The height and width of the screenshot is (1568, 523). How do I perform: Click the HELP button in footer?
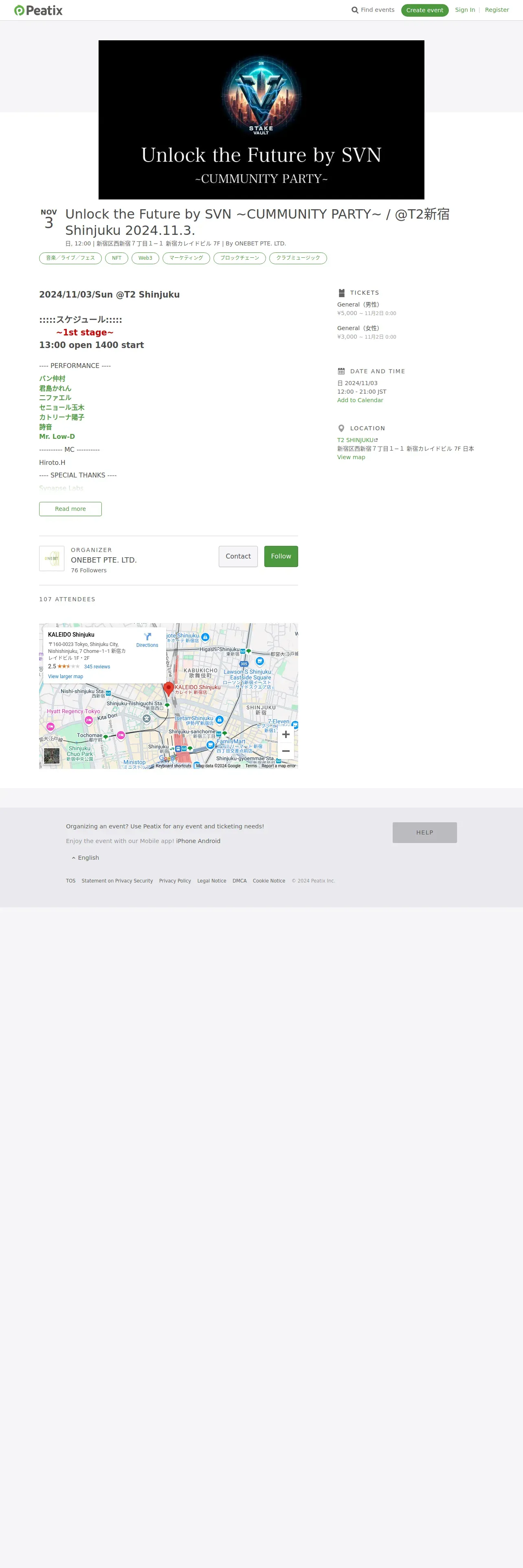425,833
